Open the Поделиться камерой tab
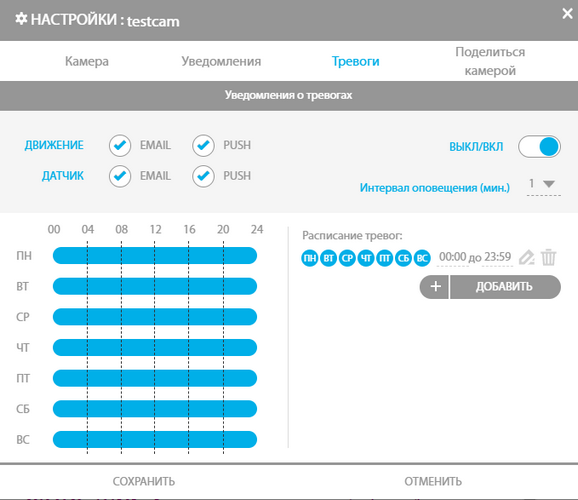Image resolution: width=578 pixels, height=500 pixels. [490, 61]
